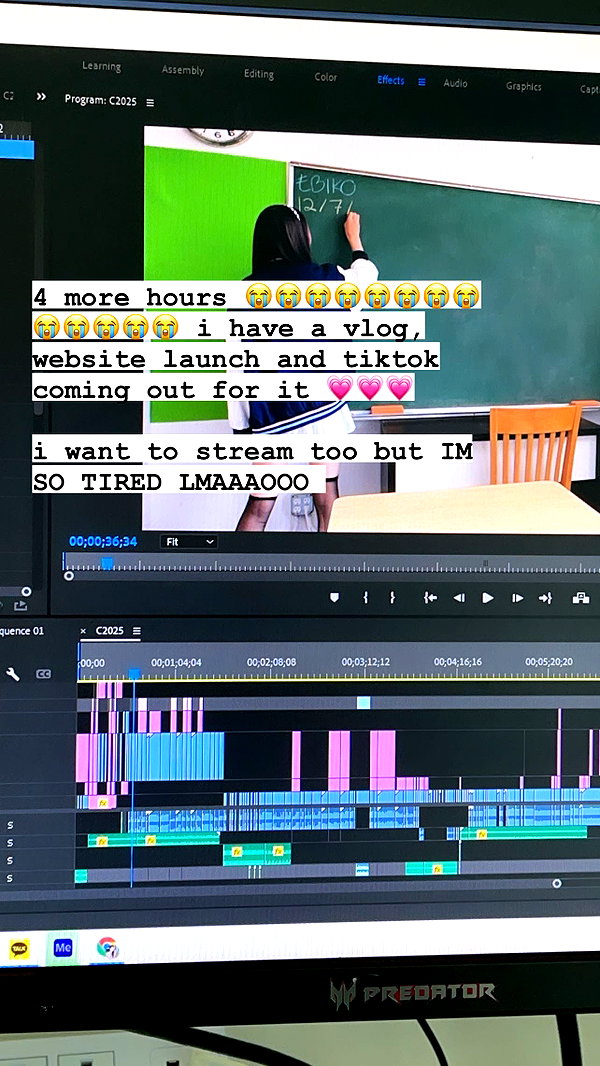
Task: Play the C2025 sequence in Program monitor
Action: pyautogui.click(x=487, y=598)
